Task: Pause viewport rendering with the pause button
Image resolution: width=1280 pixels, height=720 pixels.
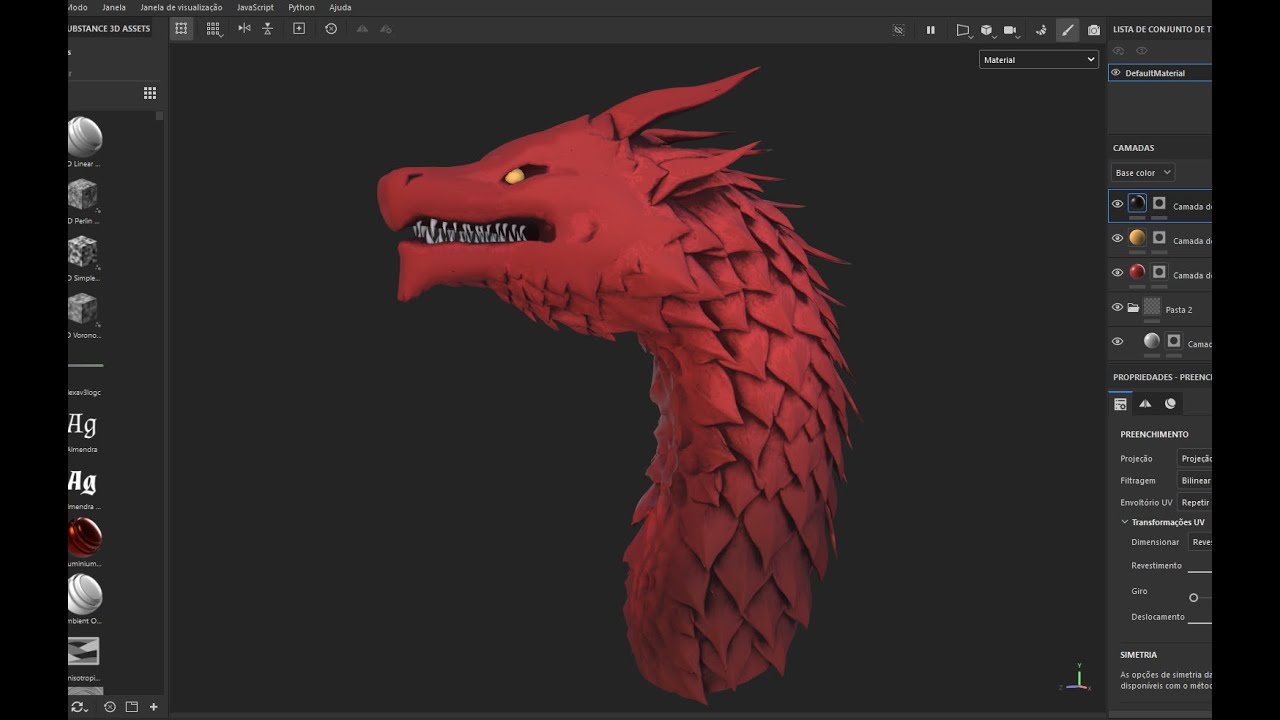Action: click(x=931, y=30)
